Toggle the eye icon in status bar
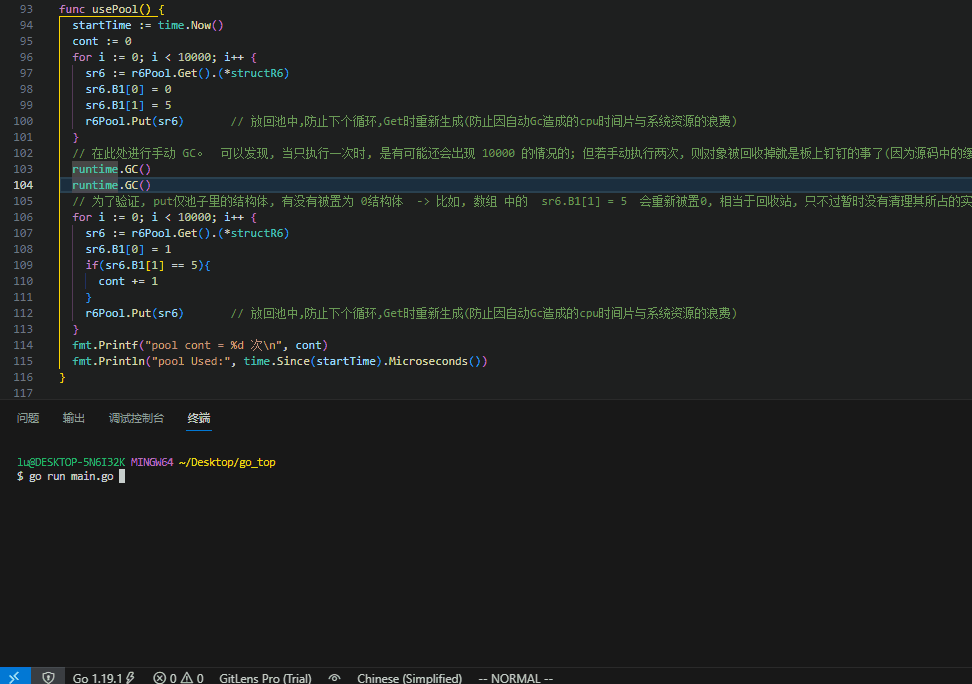This screenshot has width=972, height=684. 334,677
